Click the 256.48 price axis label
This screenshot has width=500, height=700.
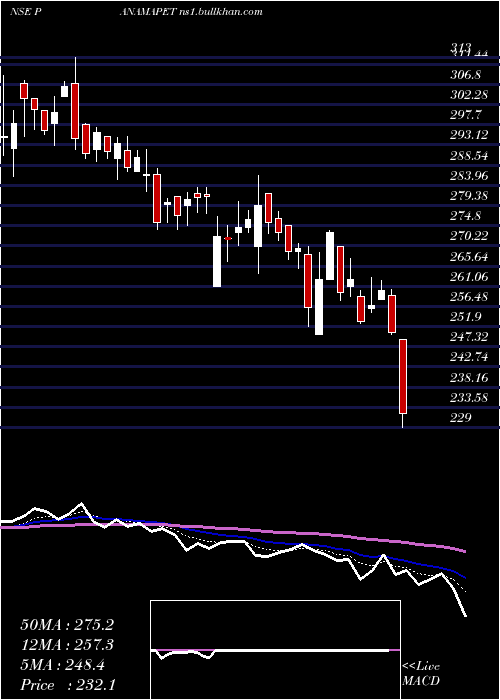click(x=469, y=297)
